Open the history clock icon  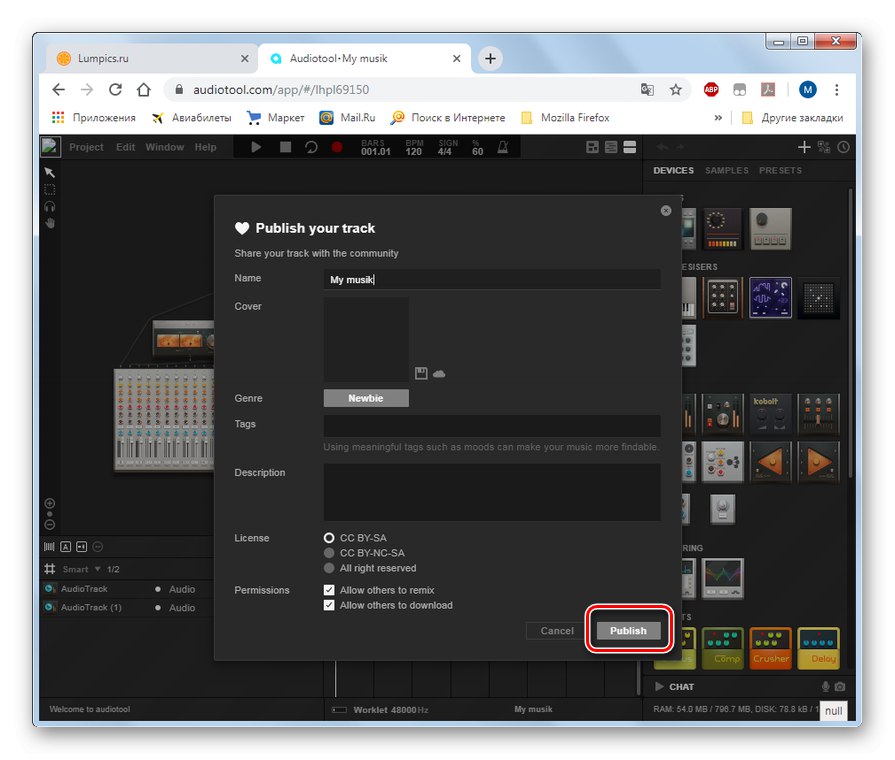click(843, 147)
